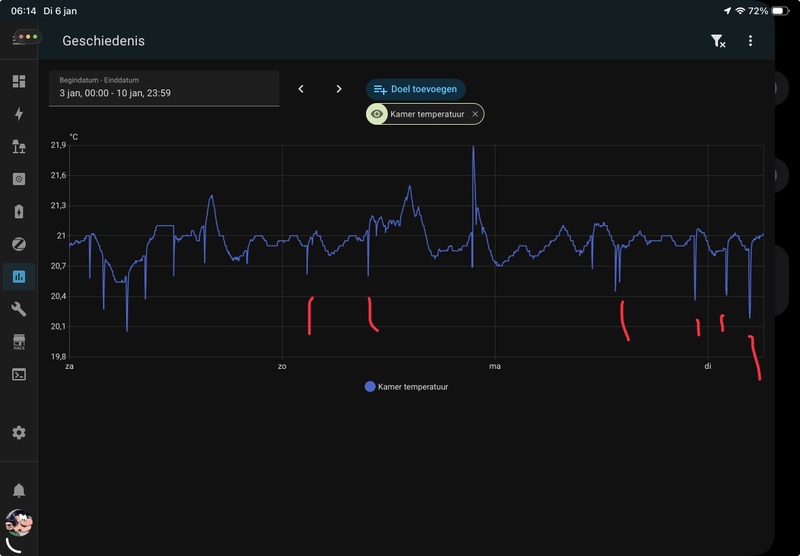The height and width of the screenshot is (556, 800).
Task: Go to the next date range
Action: click(x=339, y=89)
